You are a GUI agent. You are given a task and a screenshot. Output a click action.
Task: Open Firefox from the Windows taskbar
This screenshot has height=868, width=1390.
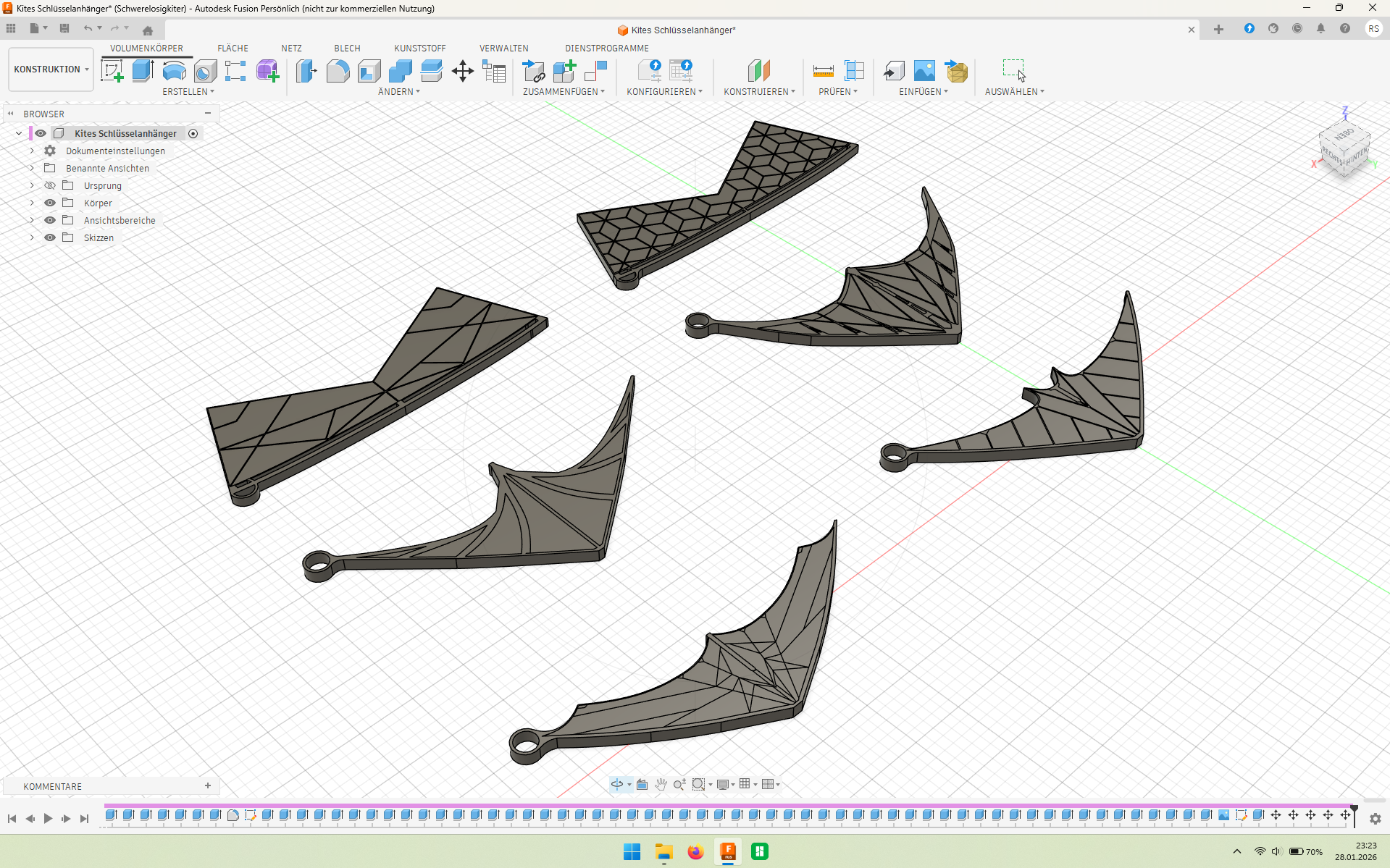click(x=695, y=852)
